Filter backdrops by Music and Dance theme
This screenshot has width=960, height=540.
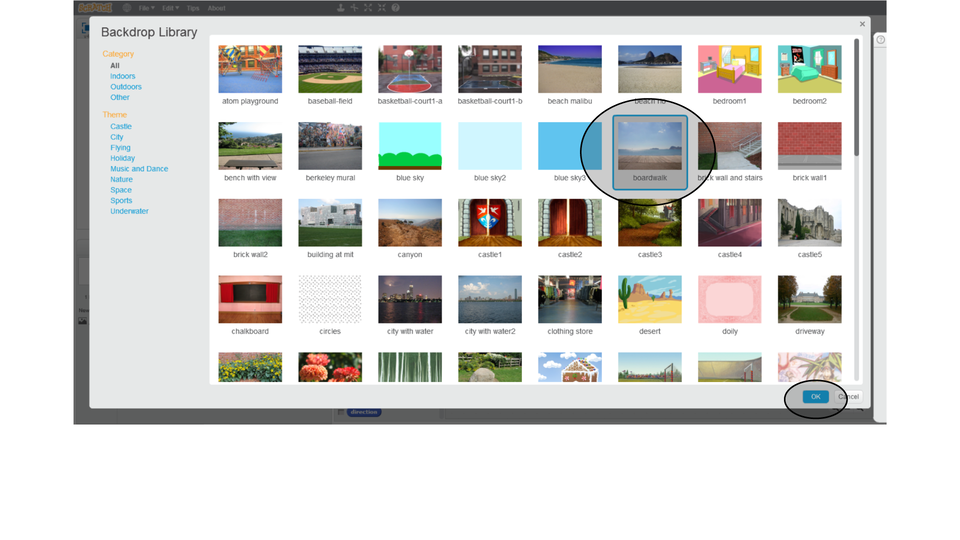tap(139, 169)
